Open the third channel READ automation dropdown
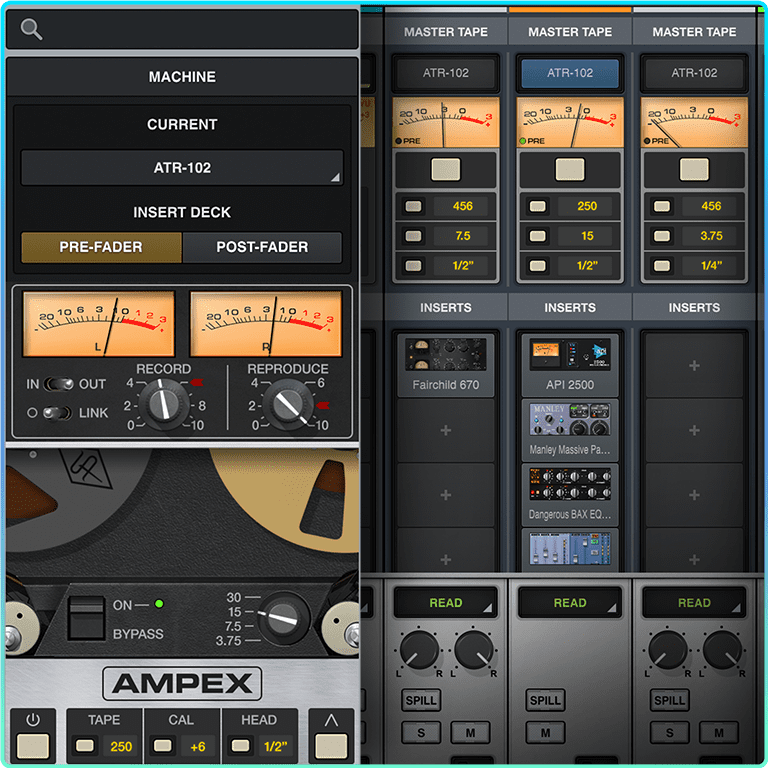 [x=694, y=602]
